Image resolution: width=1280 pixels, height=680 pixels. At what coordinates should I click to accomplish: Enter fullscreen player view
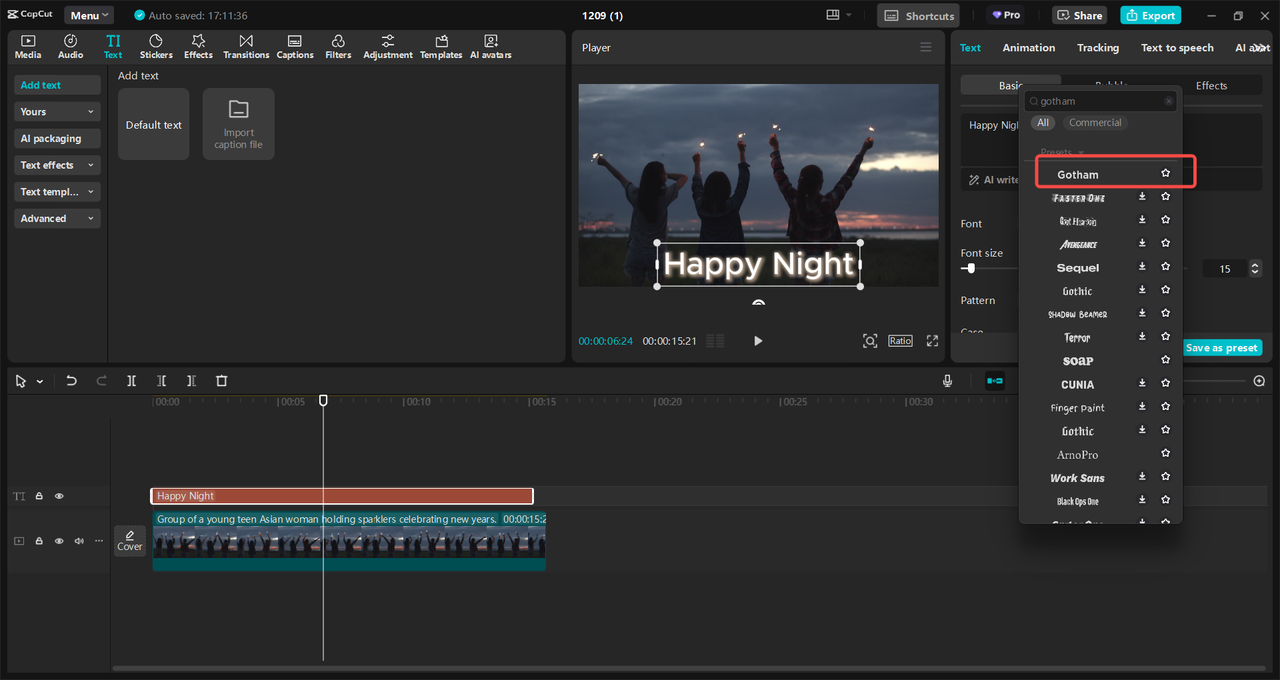coord(932,341)
